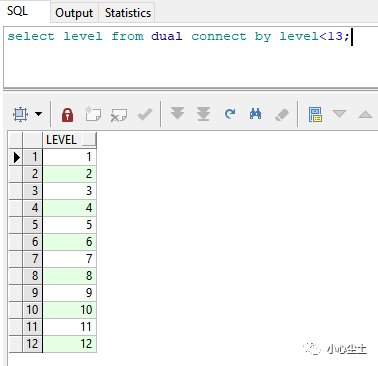Click the small button in LEVEL header
Image resolution: width=378 pixels, height=366 pixels.
coord(89,140)
